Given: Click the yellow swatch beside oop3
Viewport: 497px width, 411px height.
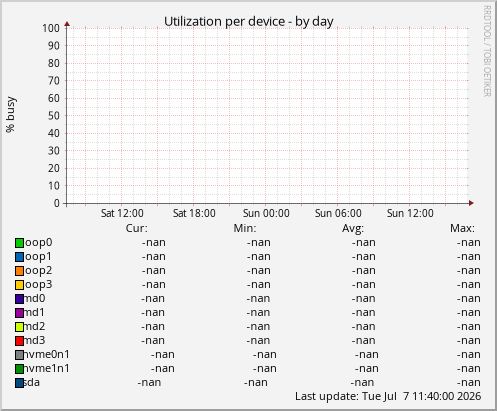Looking at the screenshot, I should (19, 285).
